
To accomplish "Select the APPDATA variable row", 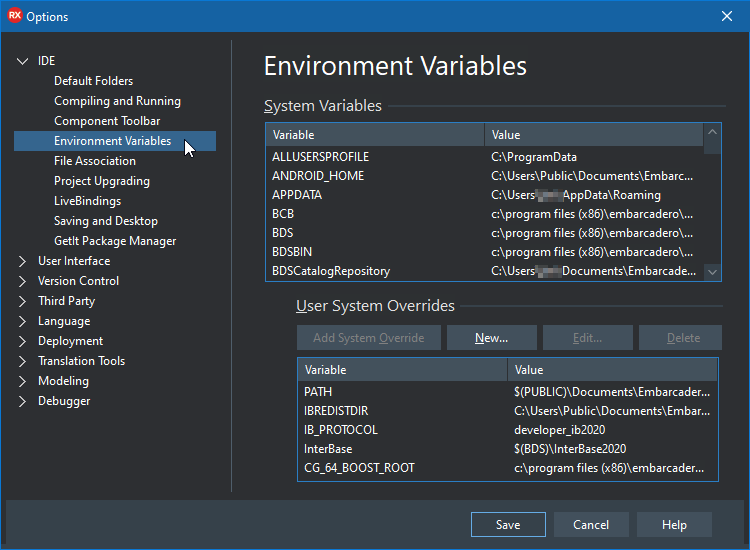I will [485, 195].
